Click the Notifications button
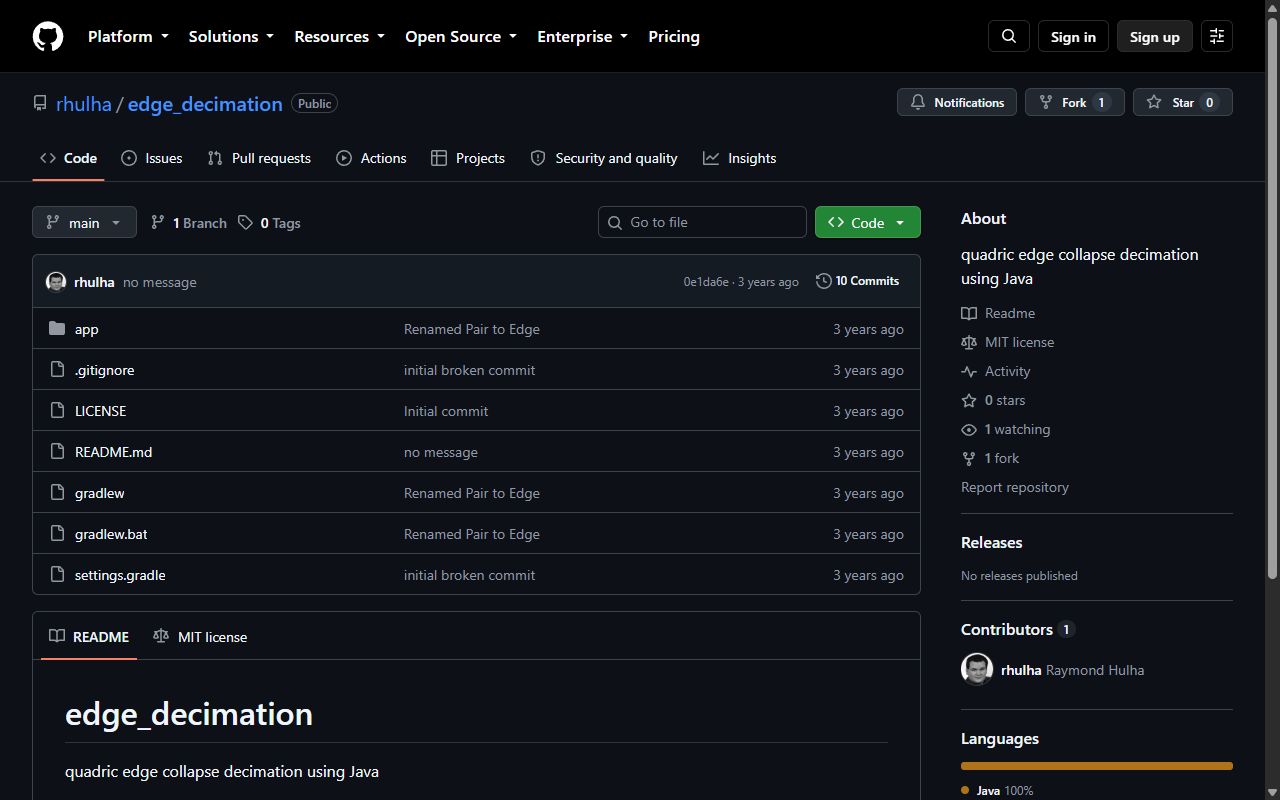The image size is (1280, 800). (957, 102)
